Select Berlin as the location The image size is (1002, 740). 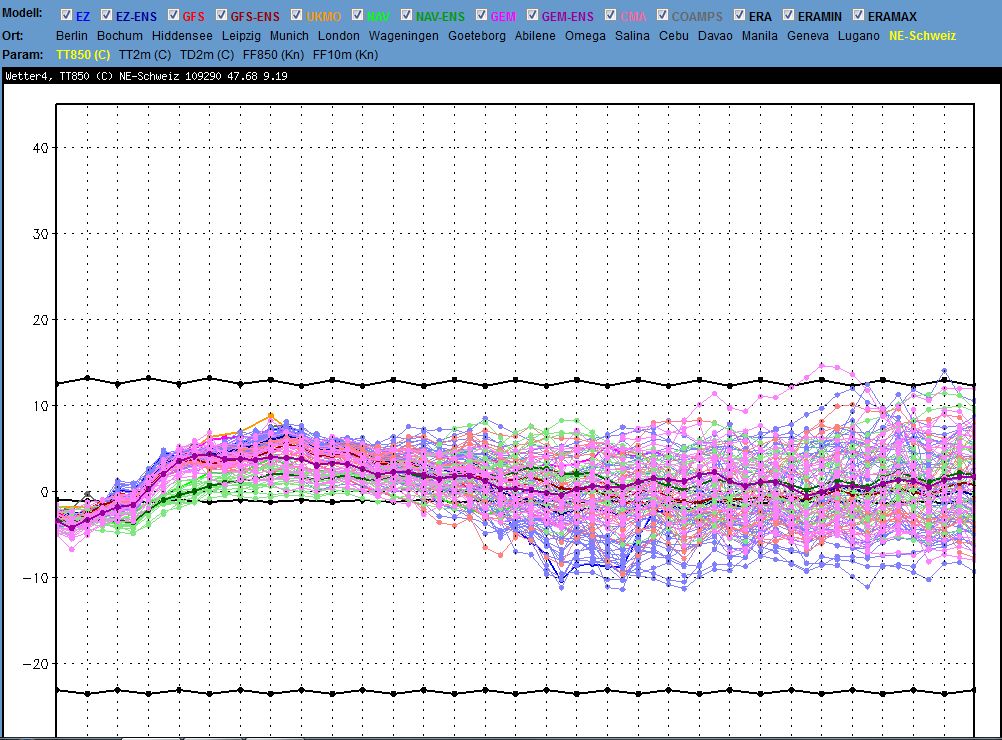[73, 35]
